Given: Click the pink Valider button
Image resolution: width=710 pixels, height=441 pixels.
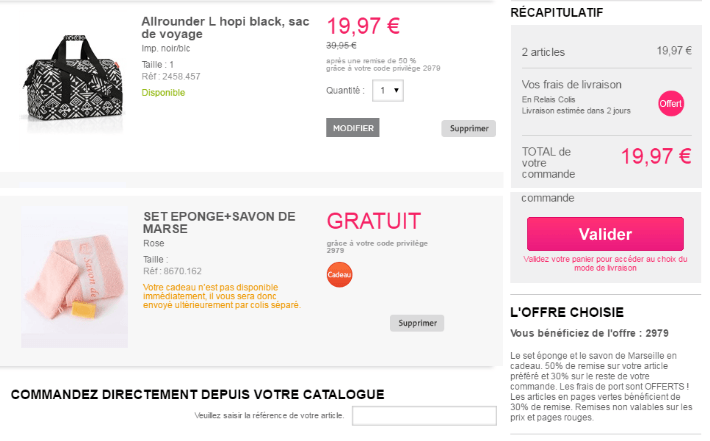Looking at the screenshot, I should pos(605,234).
